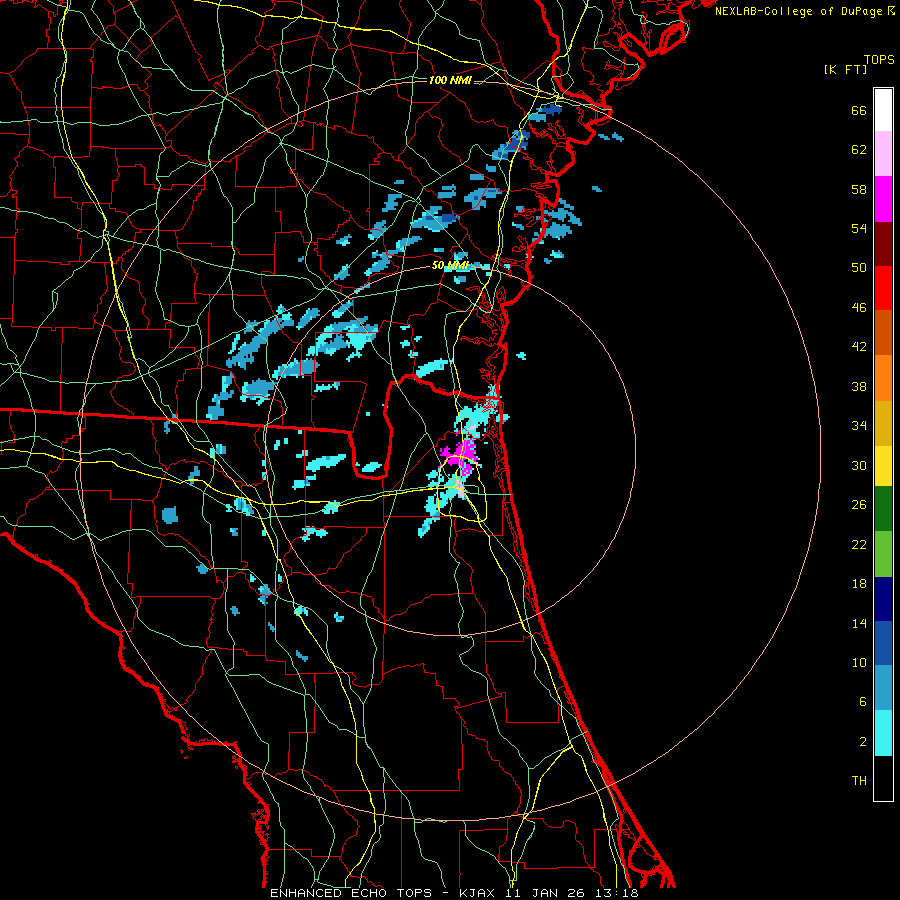Click the TOPS legend title

(x=879, y=60)
